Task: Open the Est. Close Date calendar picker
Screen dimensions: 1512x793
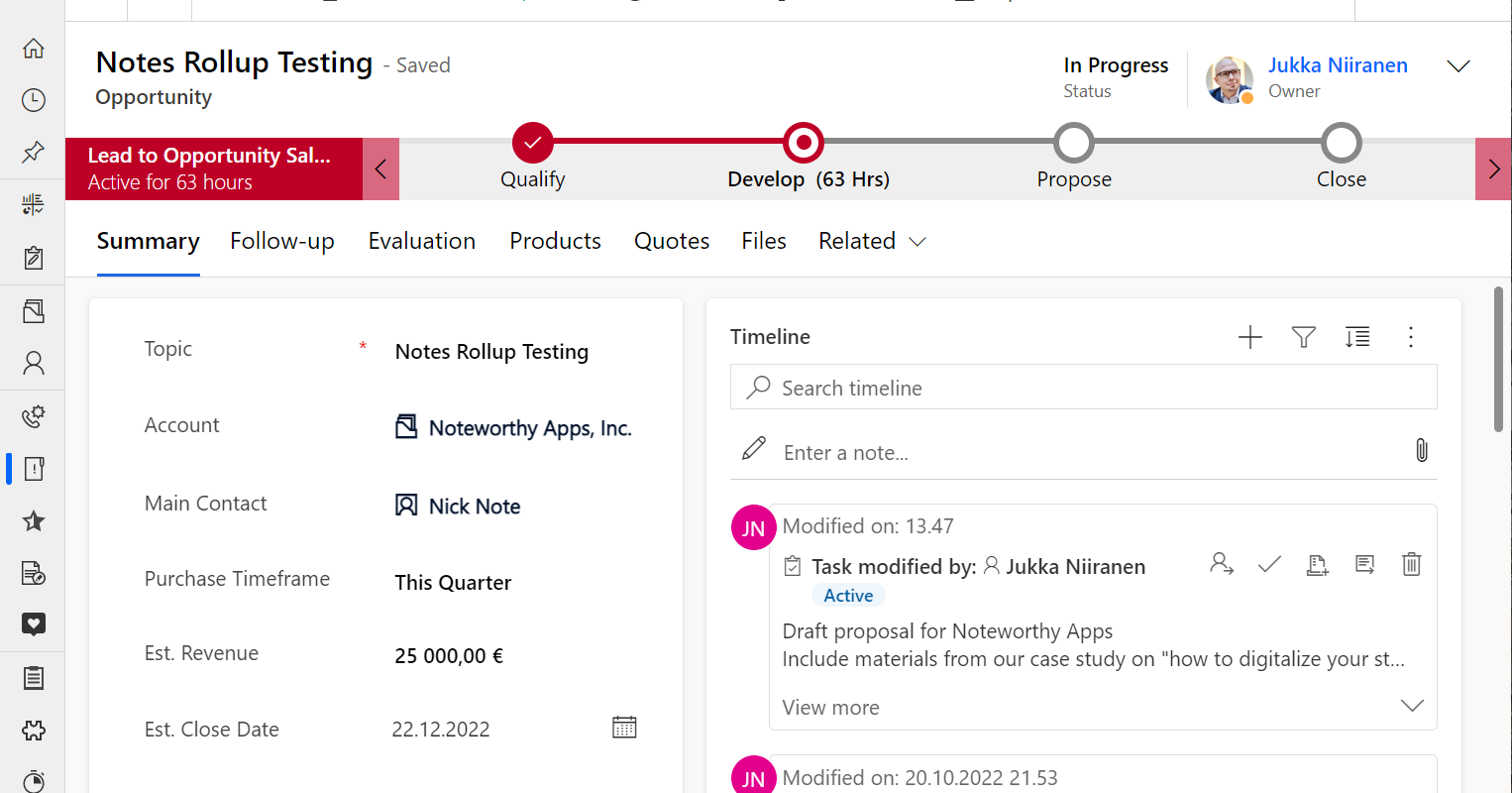Action: [624, 728]
